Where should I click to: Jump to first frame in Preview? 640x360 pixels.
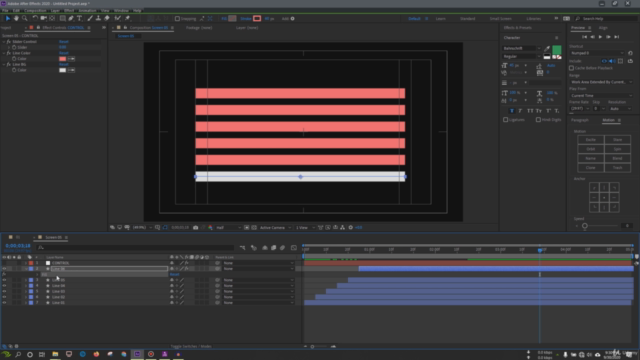584,37
